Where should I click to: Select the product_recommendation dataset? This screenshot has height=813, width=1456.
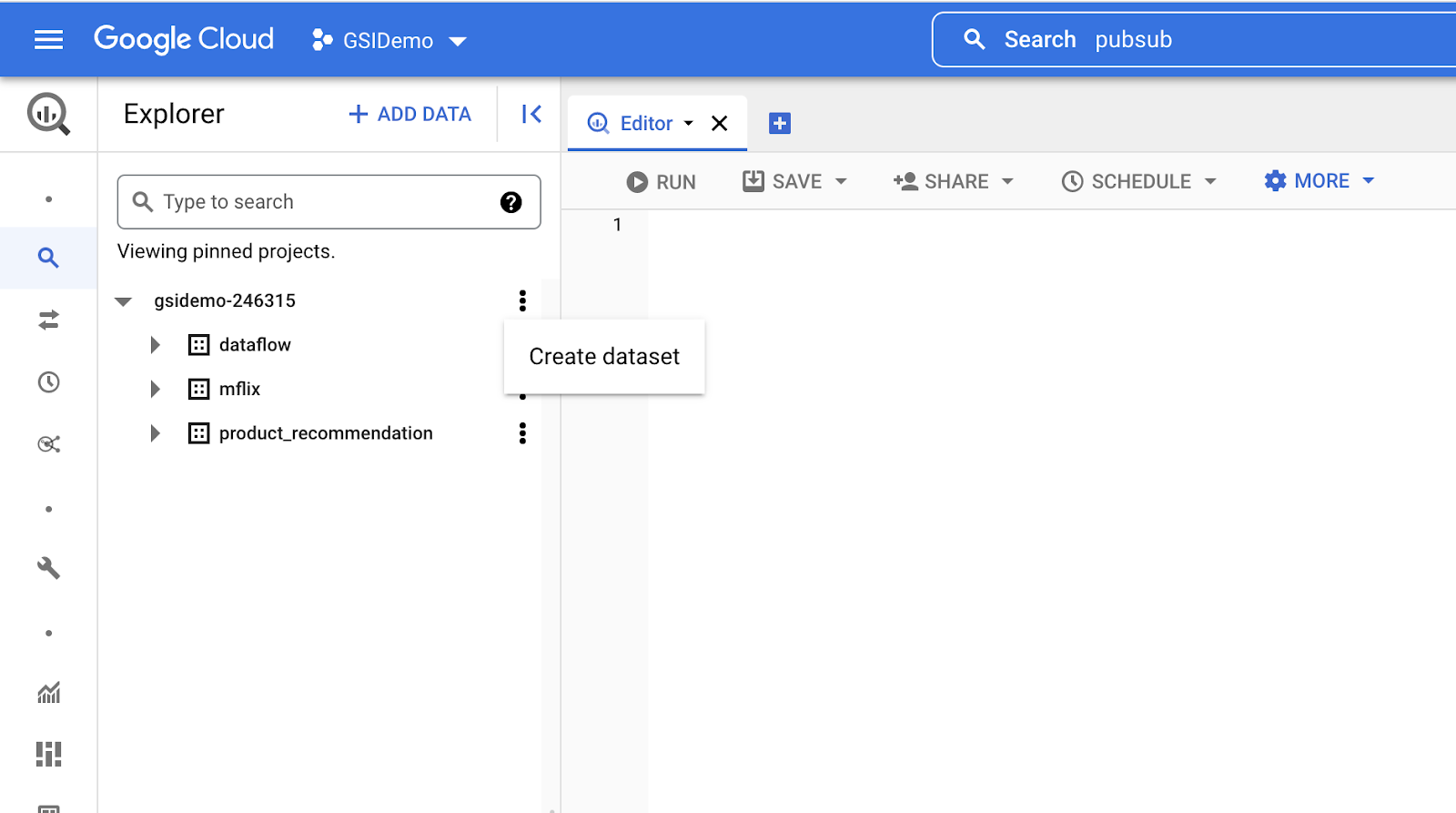(x=326, y=433)
